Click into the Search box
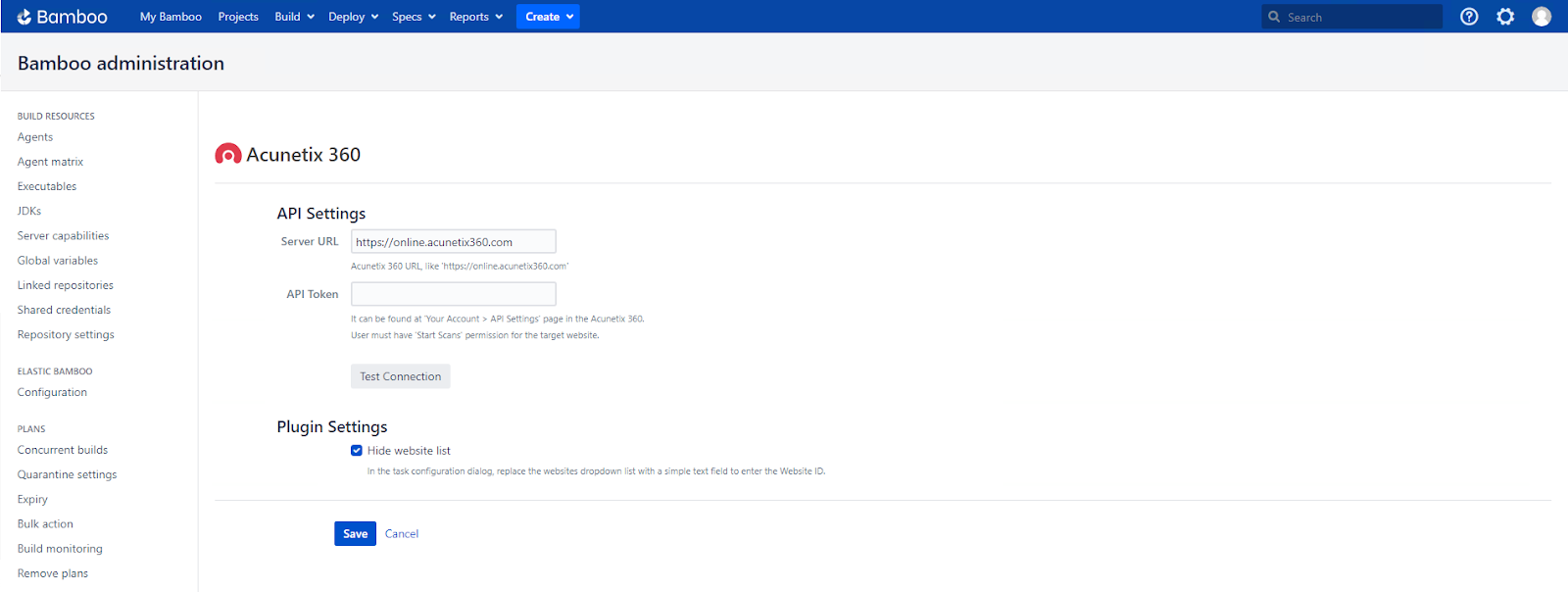The height and width of the screenshot is (592, 1568). pyautogui.click(x=1351, y=17)
